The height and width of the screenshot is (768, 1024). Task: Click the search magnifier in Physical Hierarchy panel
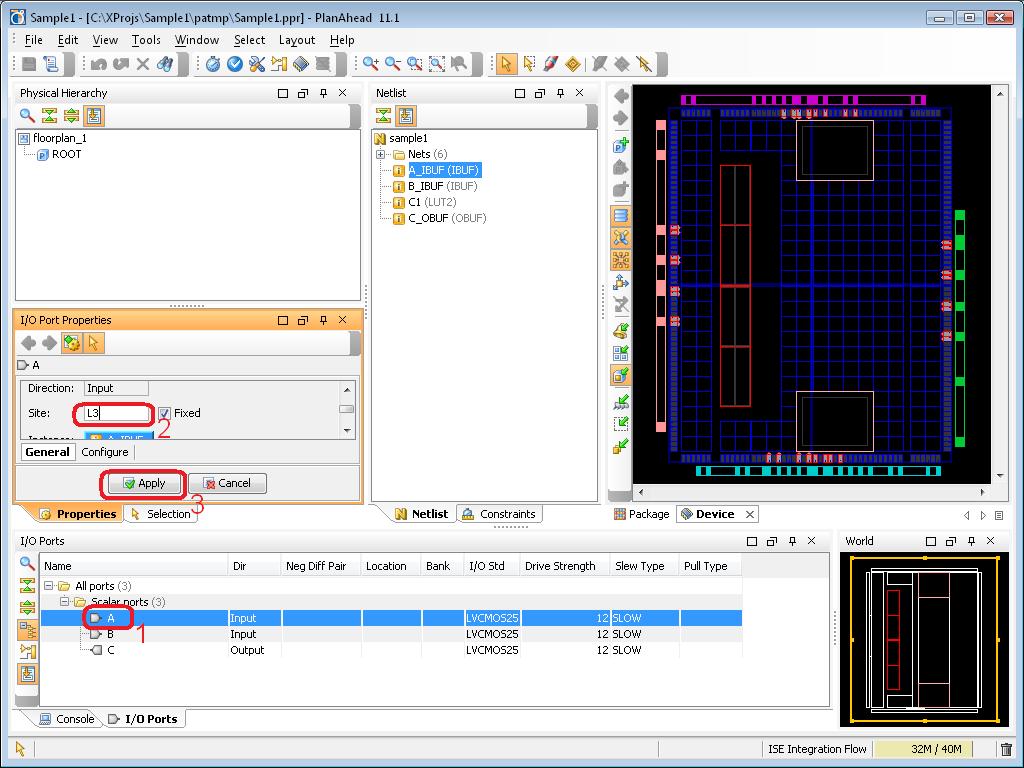pos(27,116)
